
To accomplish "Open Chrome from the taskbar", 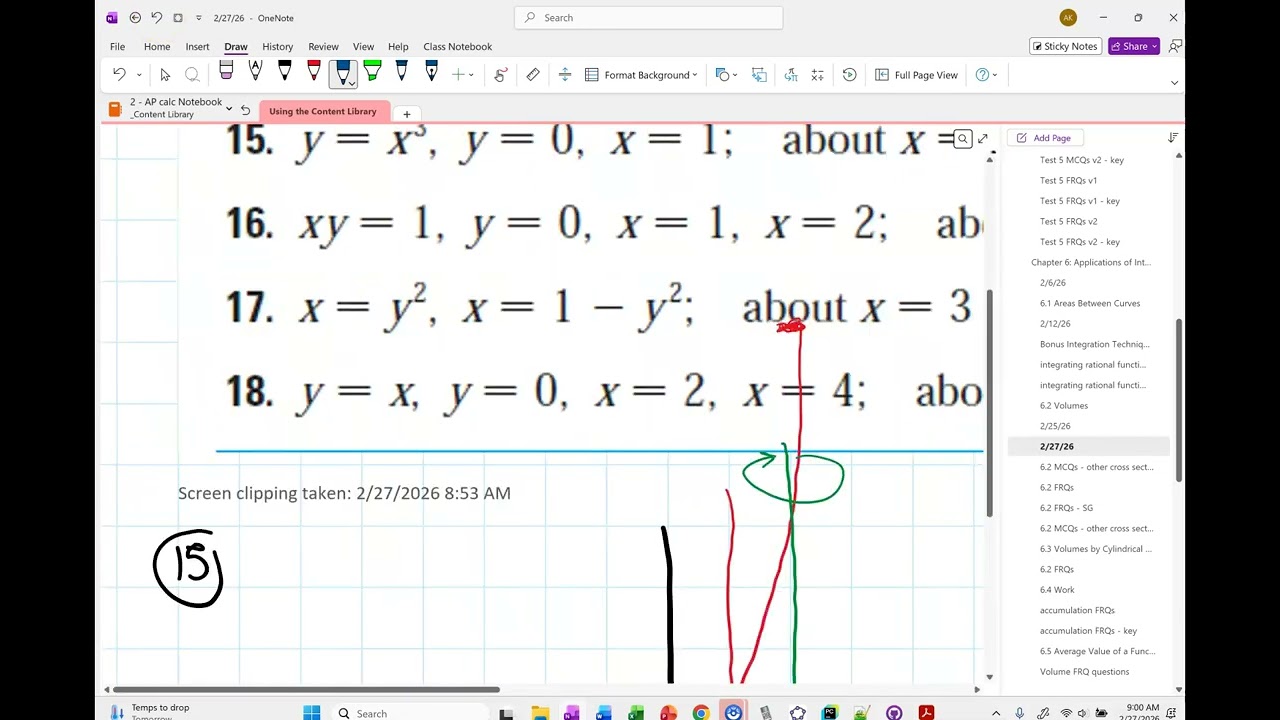I will coord(701,713).
